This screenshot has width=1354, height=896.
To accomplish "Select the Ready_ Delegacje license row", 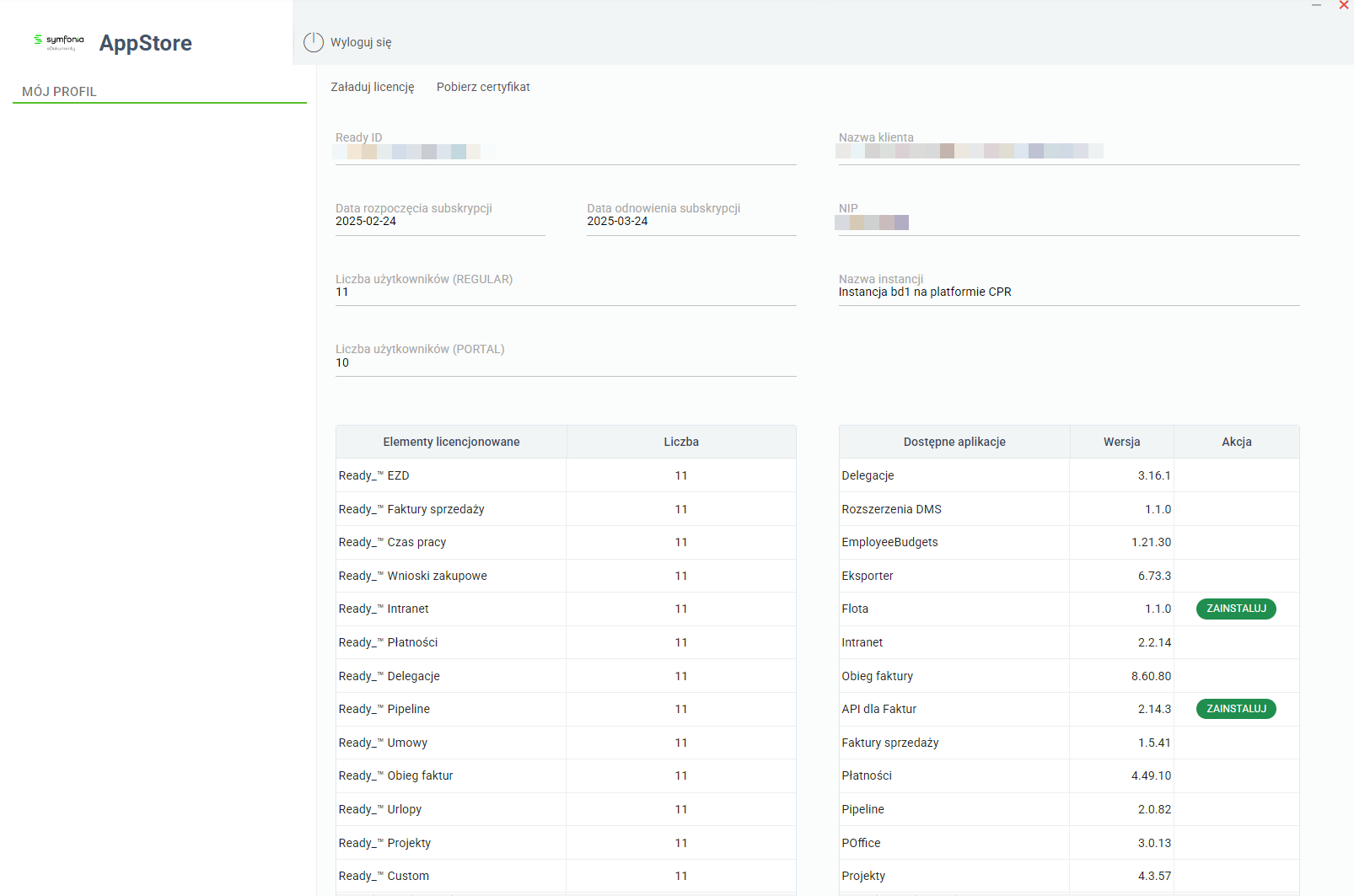I will 566,676.
